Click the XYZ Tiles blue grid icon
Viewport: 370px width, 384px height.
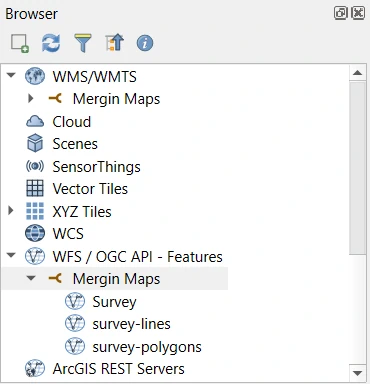tap(35, 211)
